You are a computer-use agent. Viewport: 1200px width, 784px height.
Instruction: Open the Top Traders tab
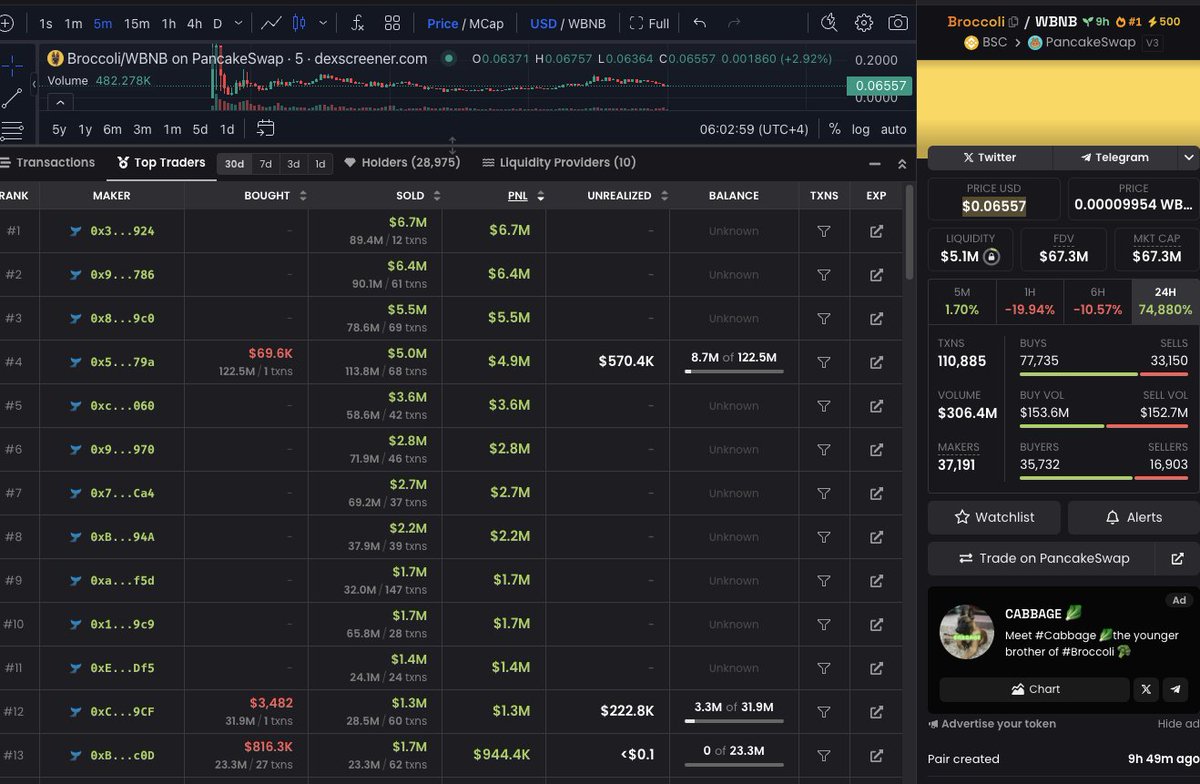point(161,162)
